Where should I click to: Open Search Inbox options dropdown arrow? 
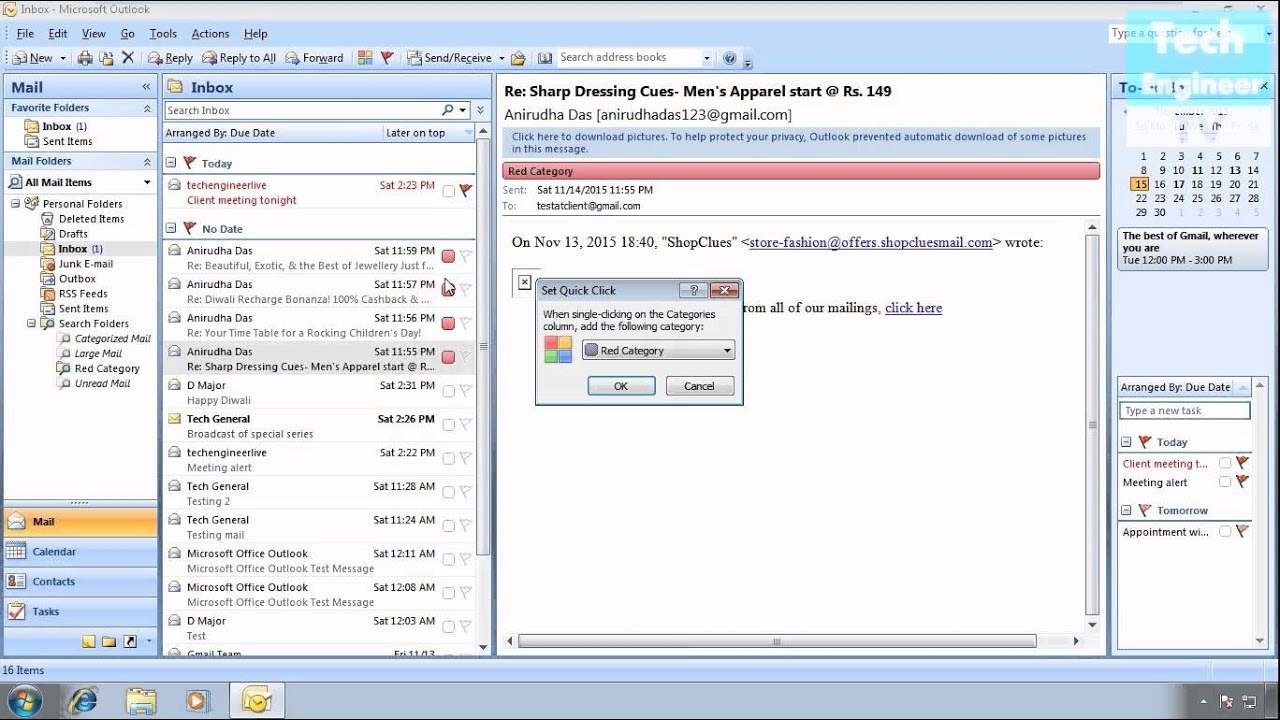463,110
